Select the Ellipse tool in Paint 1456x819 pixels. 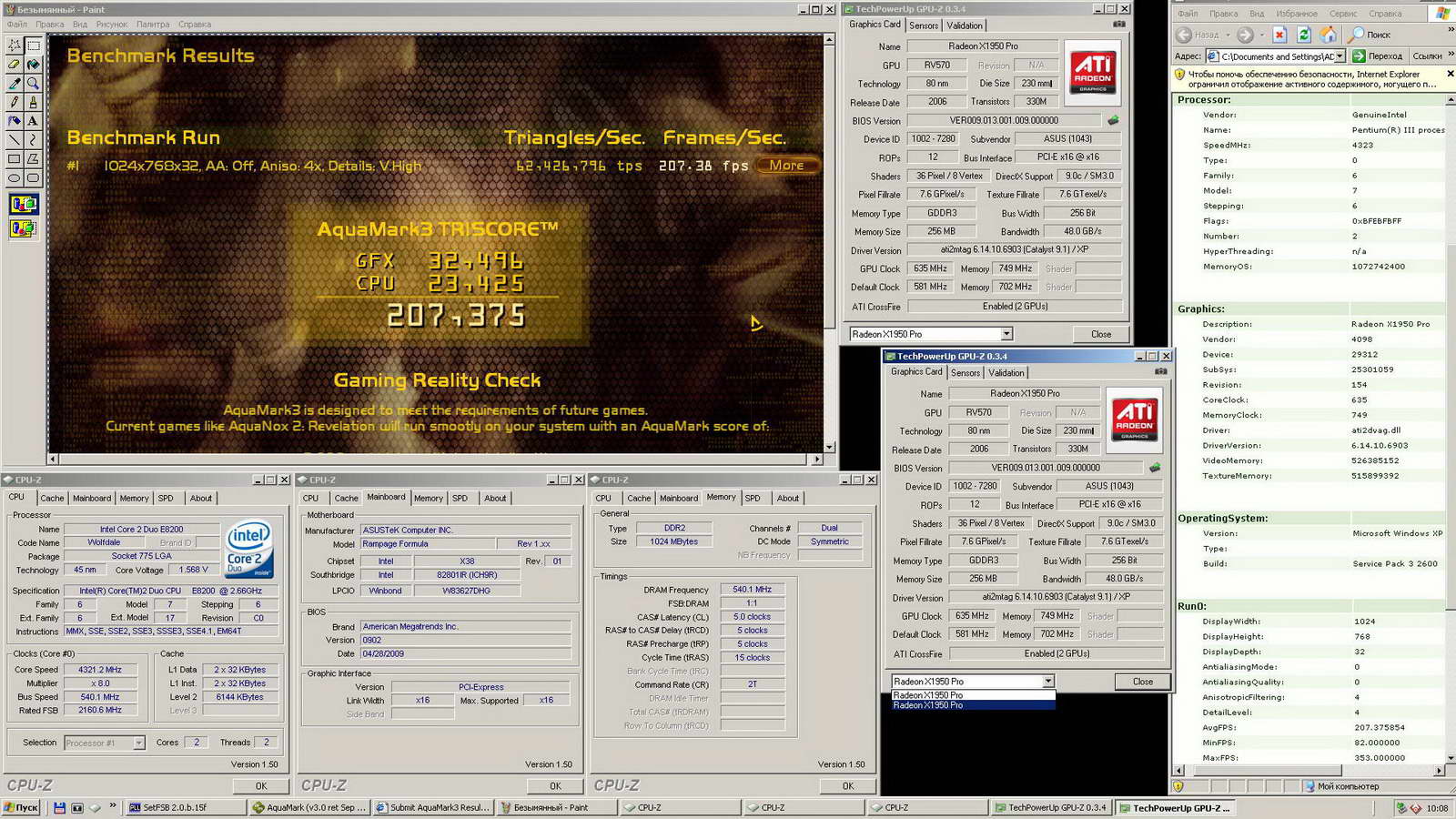(x=15, y=178)
